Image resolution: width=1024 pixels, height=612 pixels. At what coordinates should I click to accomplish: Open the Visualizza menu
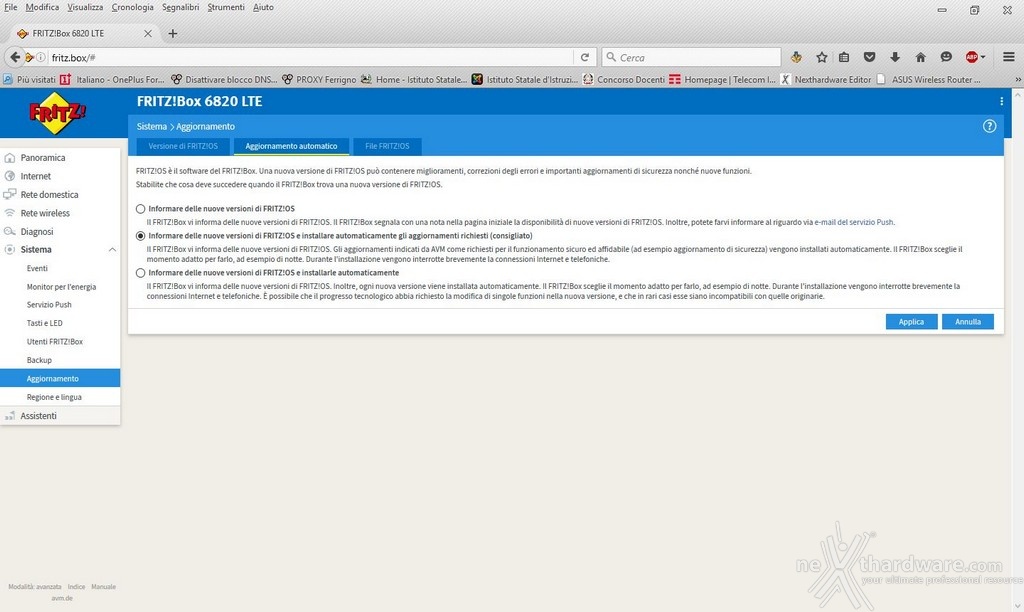[x=85, y=7]
